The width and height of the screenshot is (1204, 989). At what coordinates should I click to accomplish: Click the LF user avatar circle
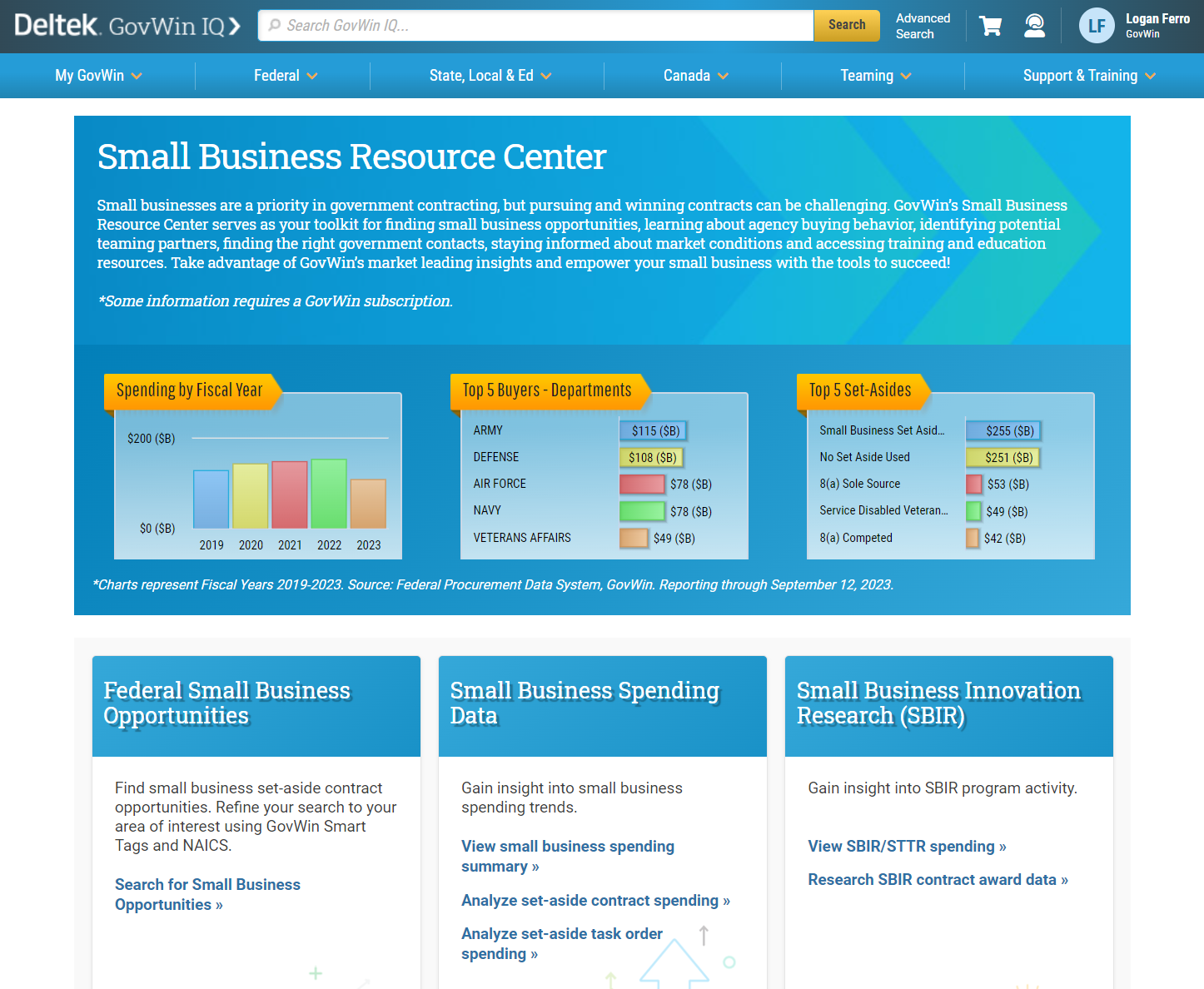[1097, 26]
